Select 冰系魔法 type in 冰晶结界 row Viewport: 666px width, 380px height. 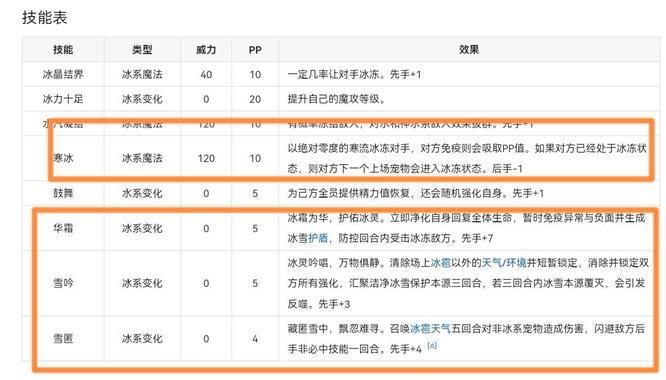pos(142,74)
